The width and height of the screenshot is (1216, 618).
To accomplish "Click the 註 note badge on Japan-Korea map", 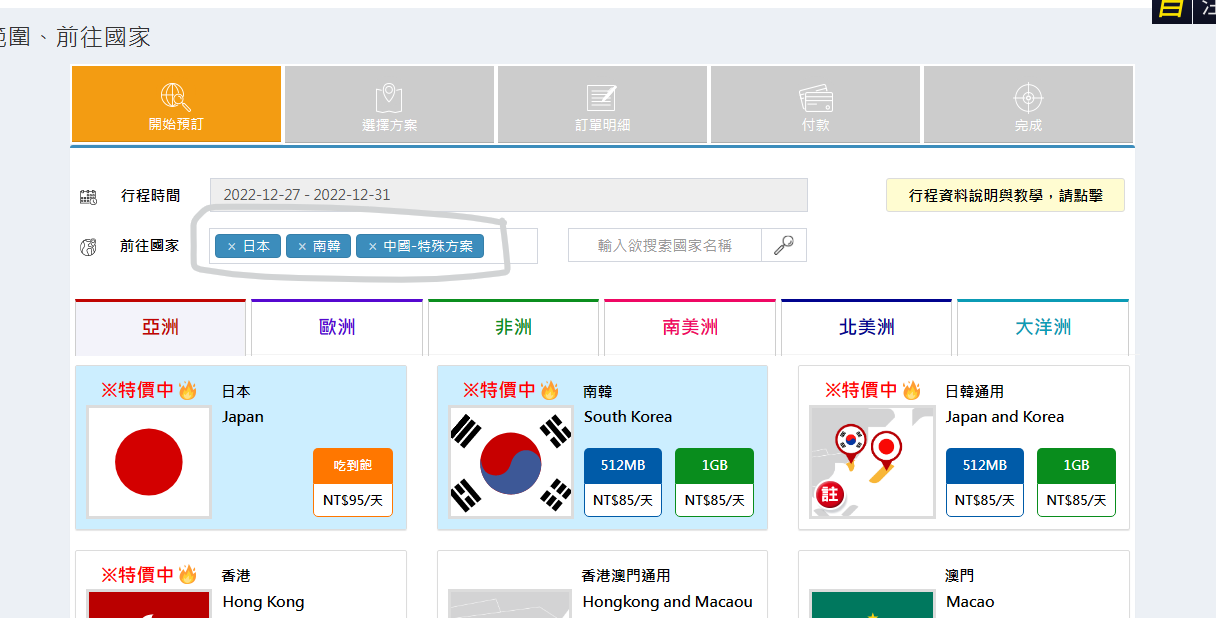I will (828, 494).
